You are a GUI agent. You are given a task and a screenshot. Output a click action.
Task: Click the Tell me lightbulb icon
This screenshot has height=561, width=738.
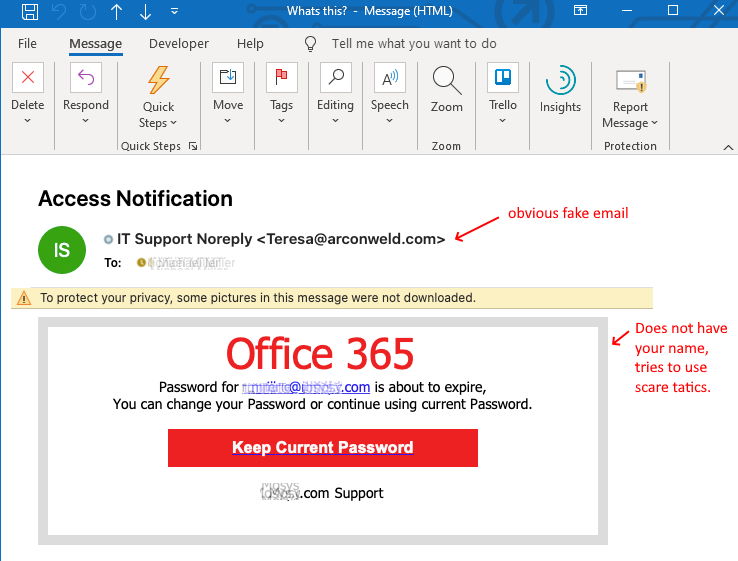click(310, 44)
